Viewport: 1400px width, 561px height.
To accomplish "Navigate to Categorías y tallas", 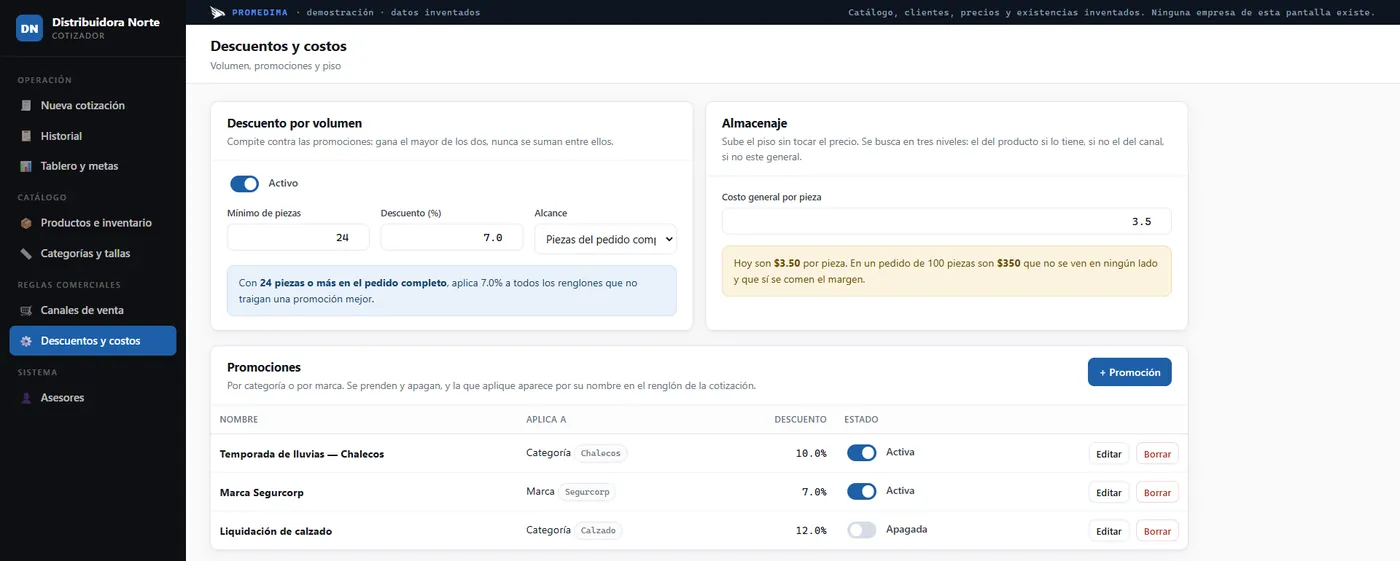I will tap(93, 253).
